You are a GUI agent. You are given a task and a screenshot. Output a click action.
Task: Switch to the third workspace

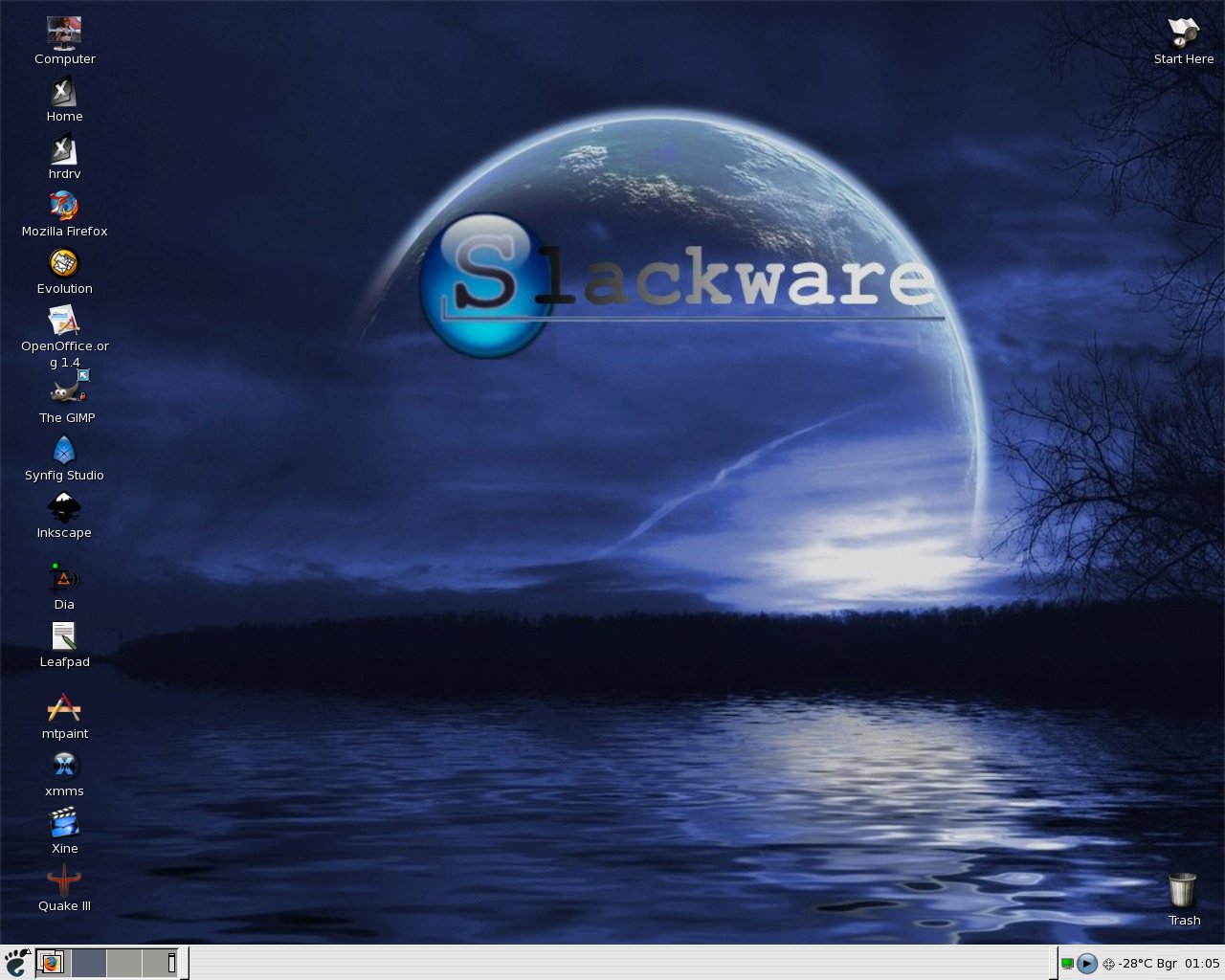coord(124,963)
